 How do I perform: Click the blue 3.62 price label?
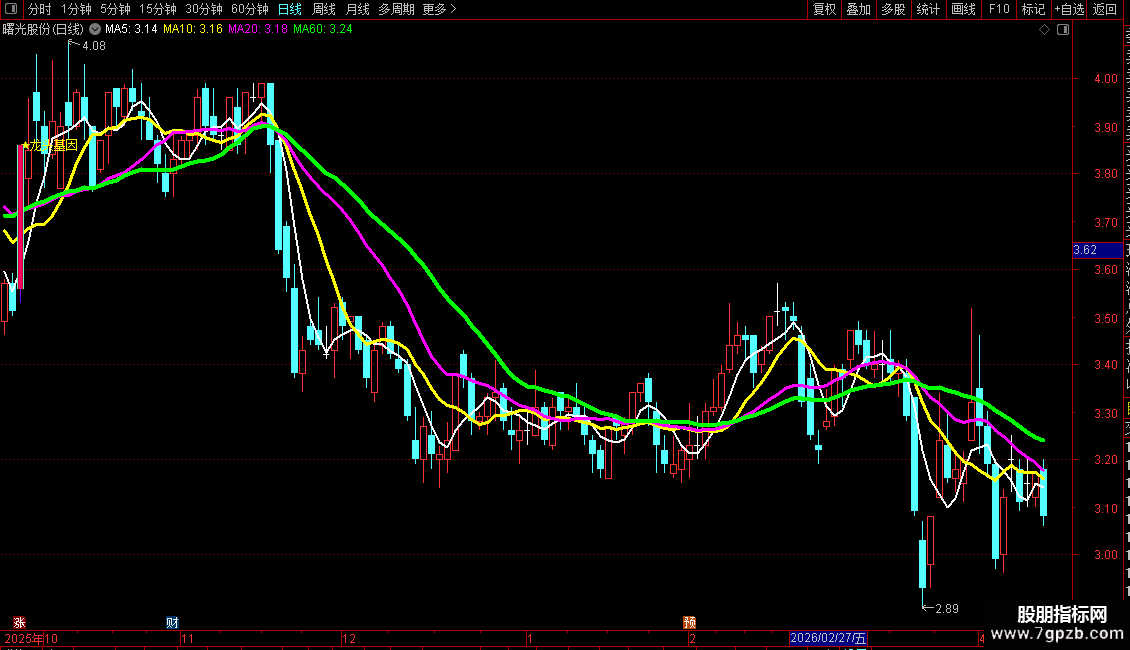click(1085, 250)
